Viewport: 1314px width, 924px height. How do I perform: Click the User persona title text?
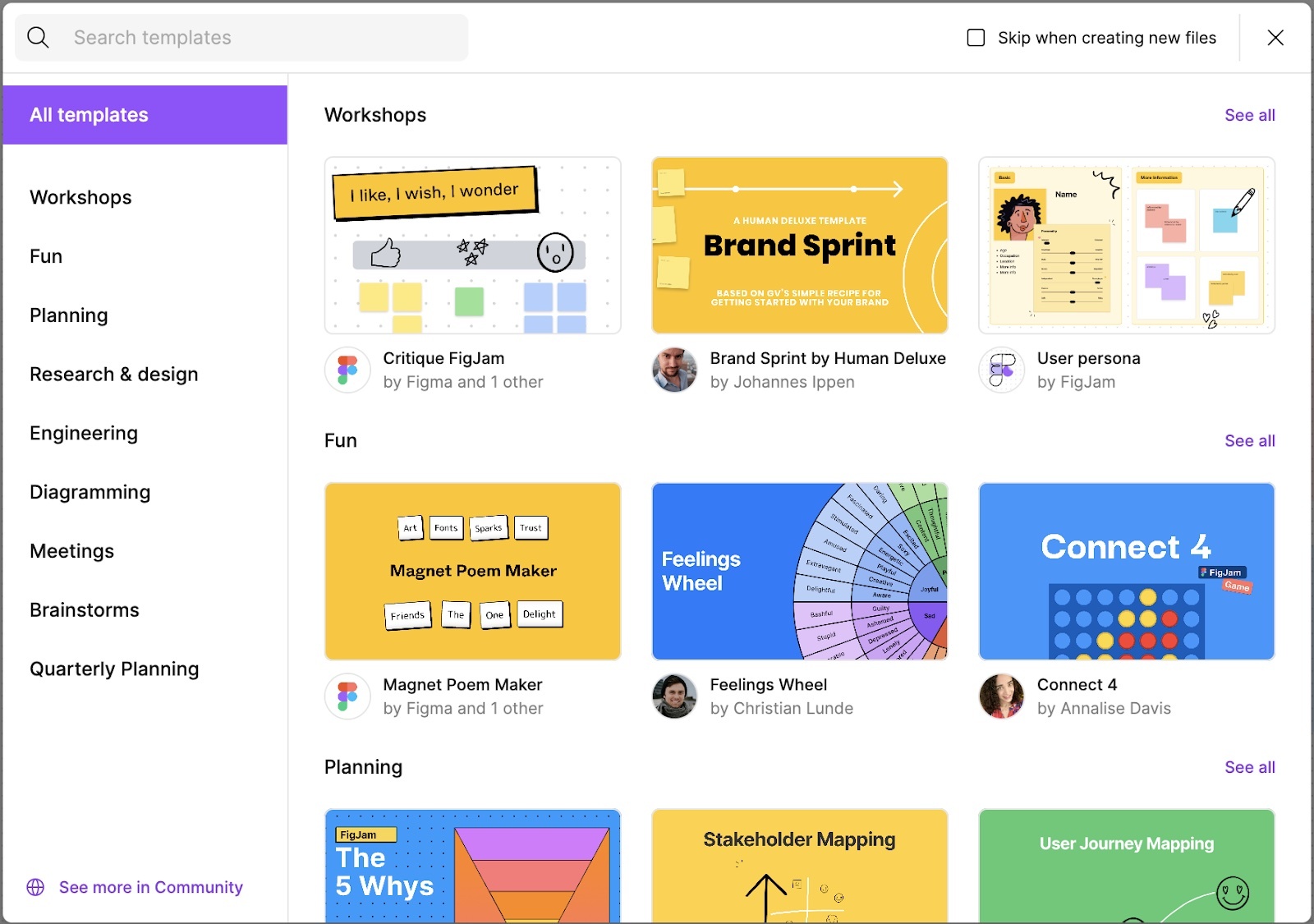pyautogui.click(x=1089, y=358)
